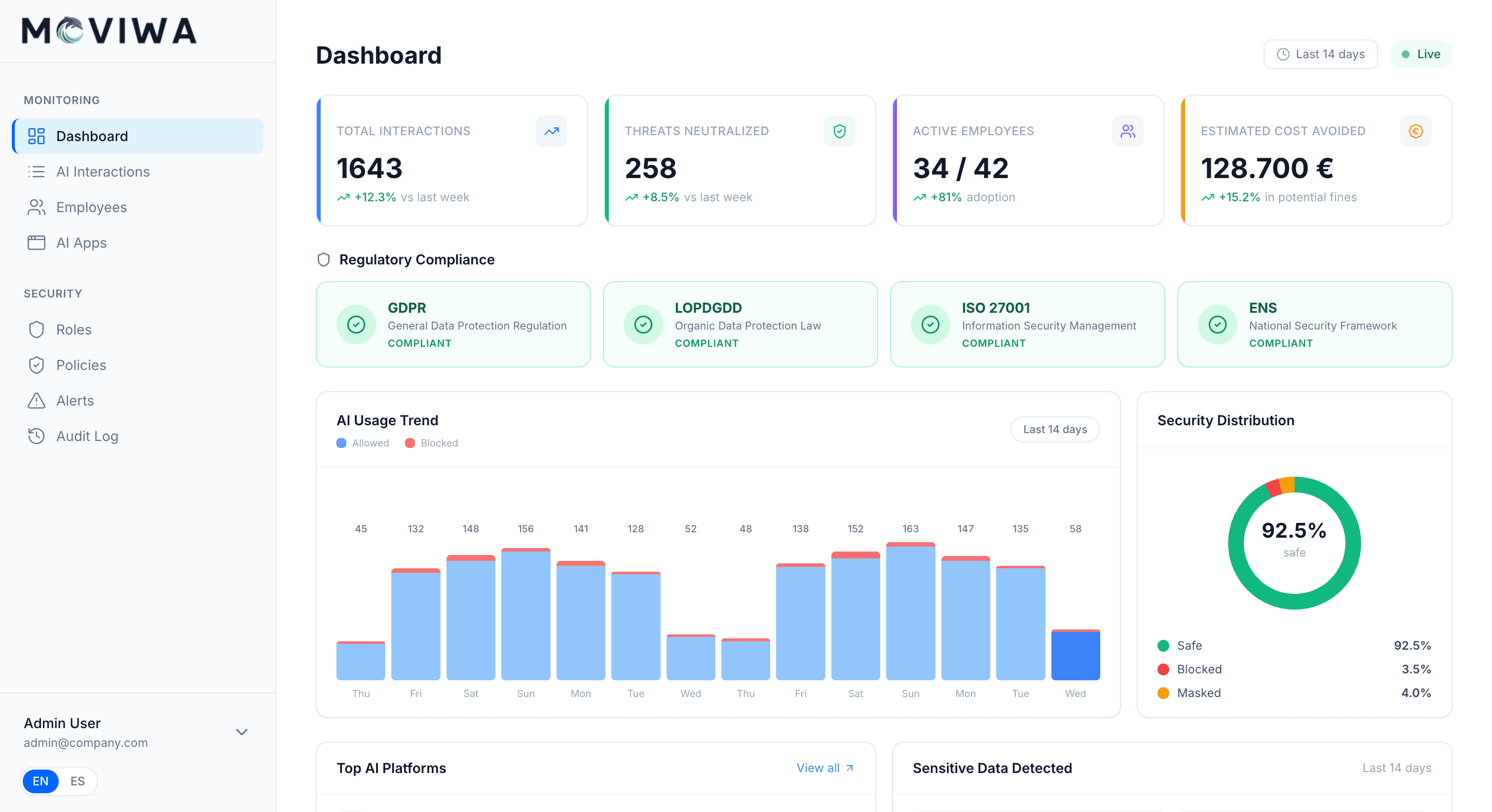Click the orange Masked legend swatch
The width and height of the screenshot is (1492, 812).
(x=1163, y=693)
